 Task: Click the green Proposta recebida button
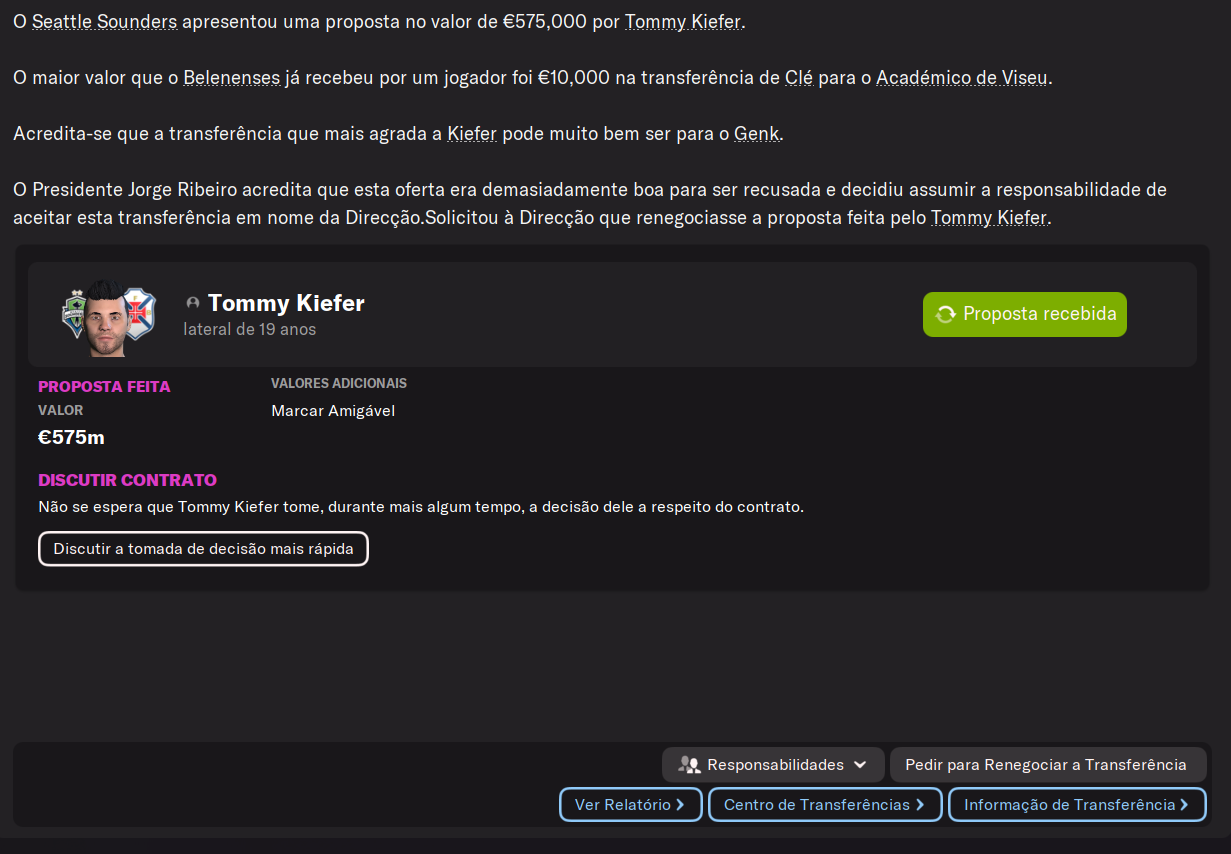point(1025,314)
